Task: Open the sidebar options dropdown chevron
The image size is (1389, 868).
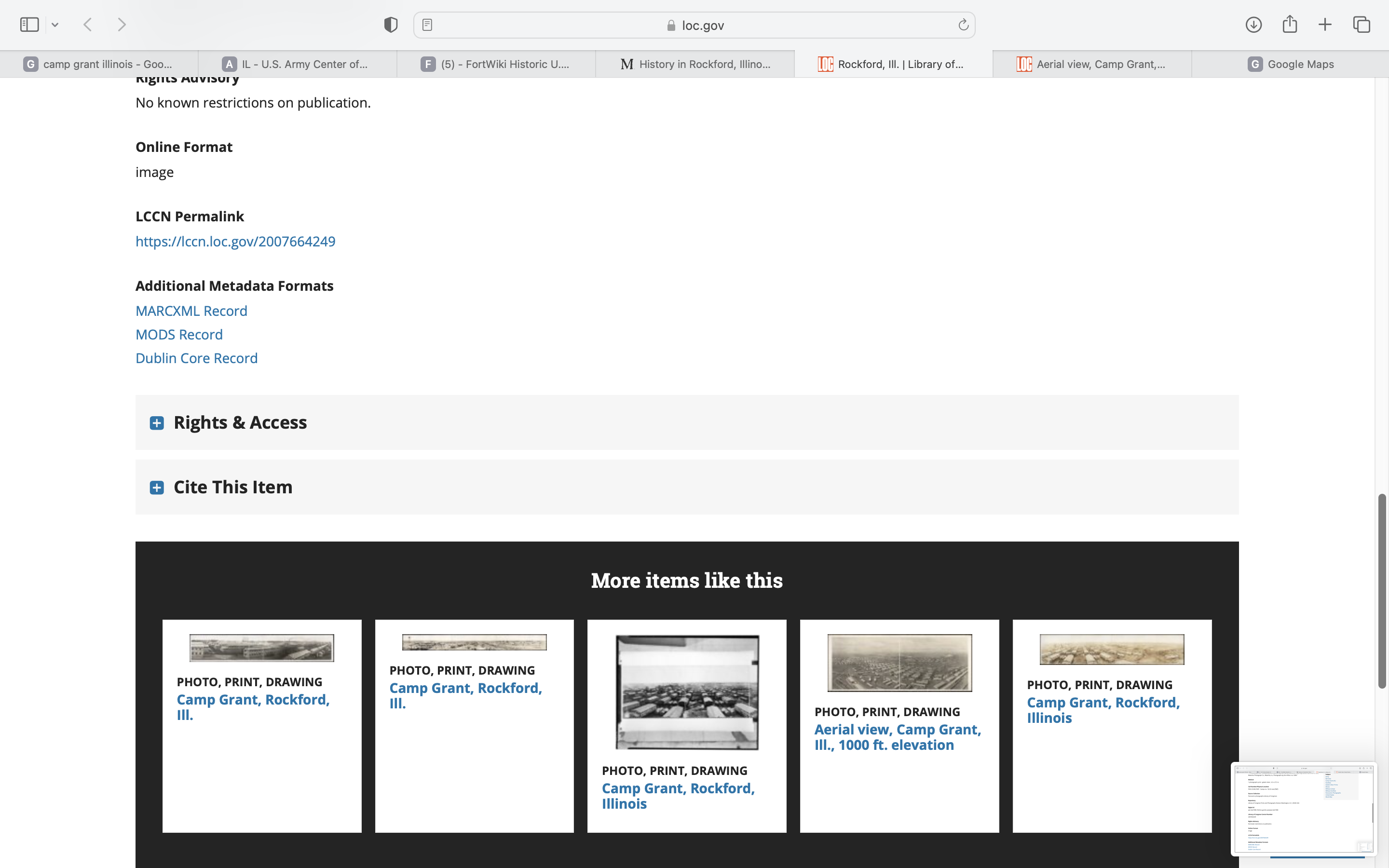Action: coord(55,25)
